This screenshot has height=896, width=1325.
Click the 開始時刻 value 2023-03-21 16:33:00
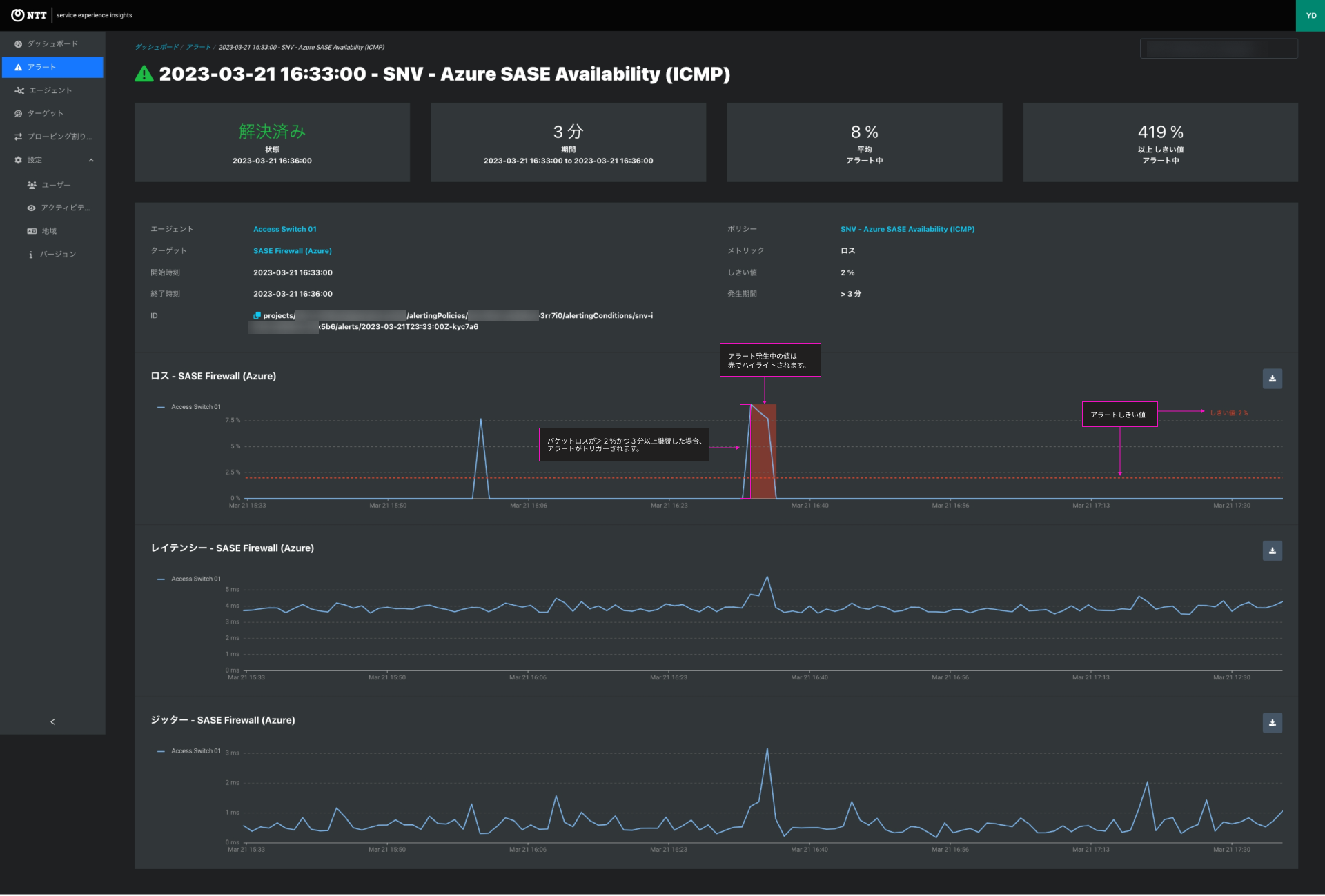coord(293,273)
